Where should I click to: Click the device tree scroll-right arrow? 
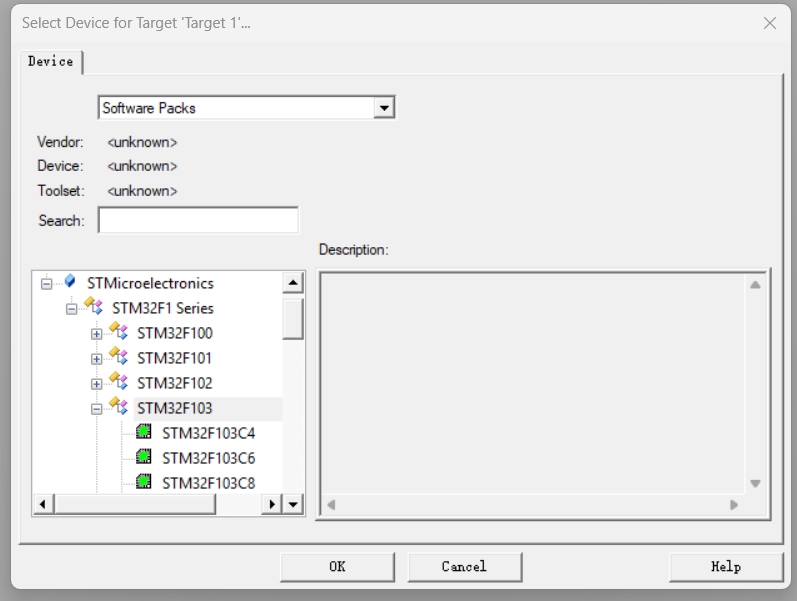click(272, 504)
